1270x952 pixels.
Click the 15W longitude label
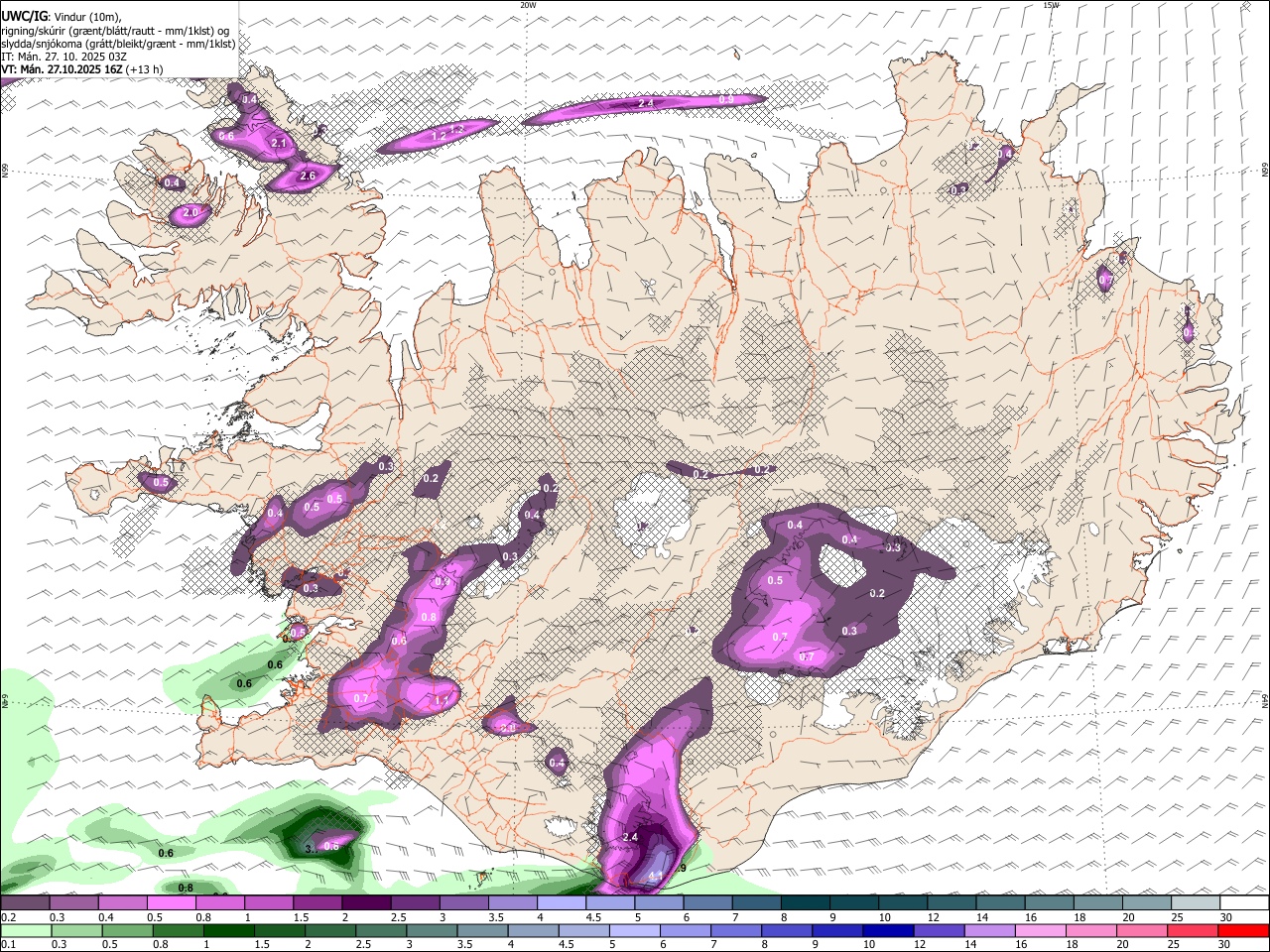pos(1051,5)
